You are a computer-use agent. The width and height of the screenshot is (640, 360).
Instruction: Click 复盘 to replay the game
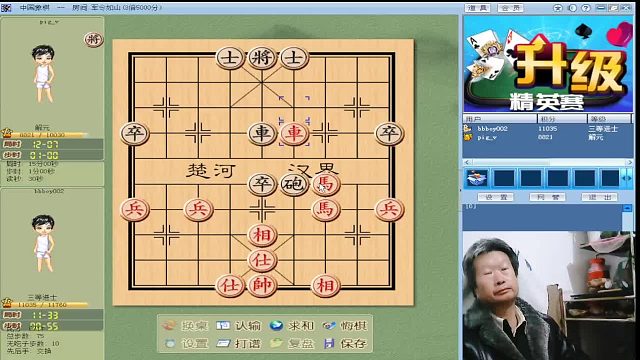292,344
